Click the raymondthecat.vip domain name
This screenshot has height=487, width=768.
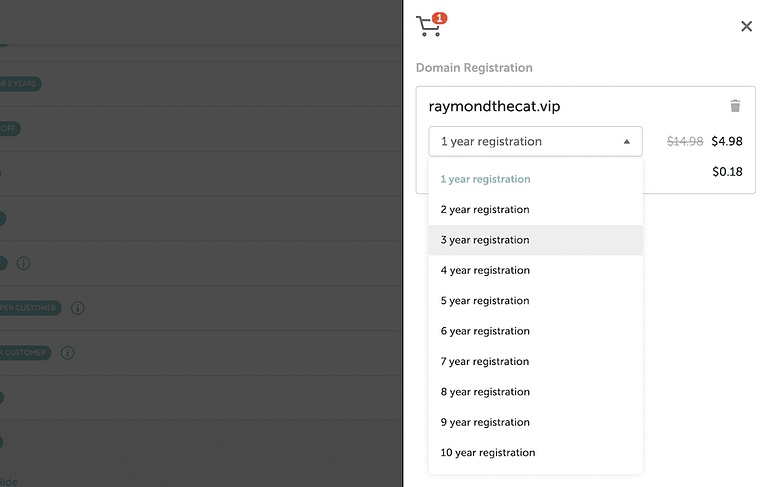(x=487, y=106)
